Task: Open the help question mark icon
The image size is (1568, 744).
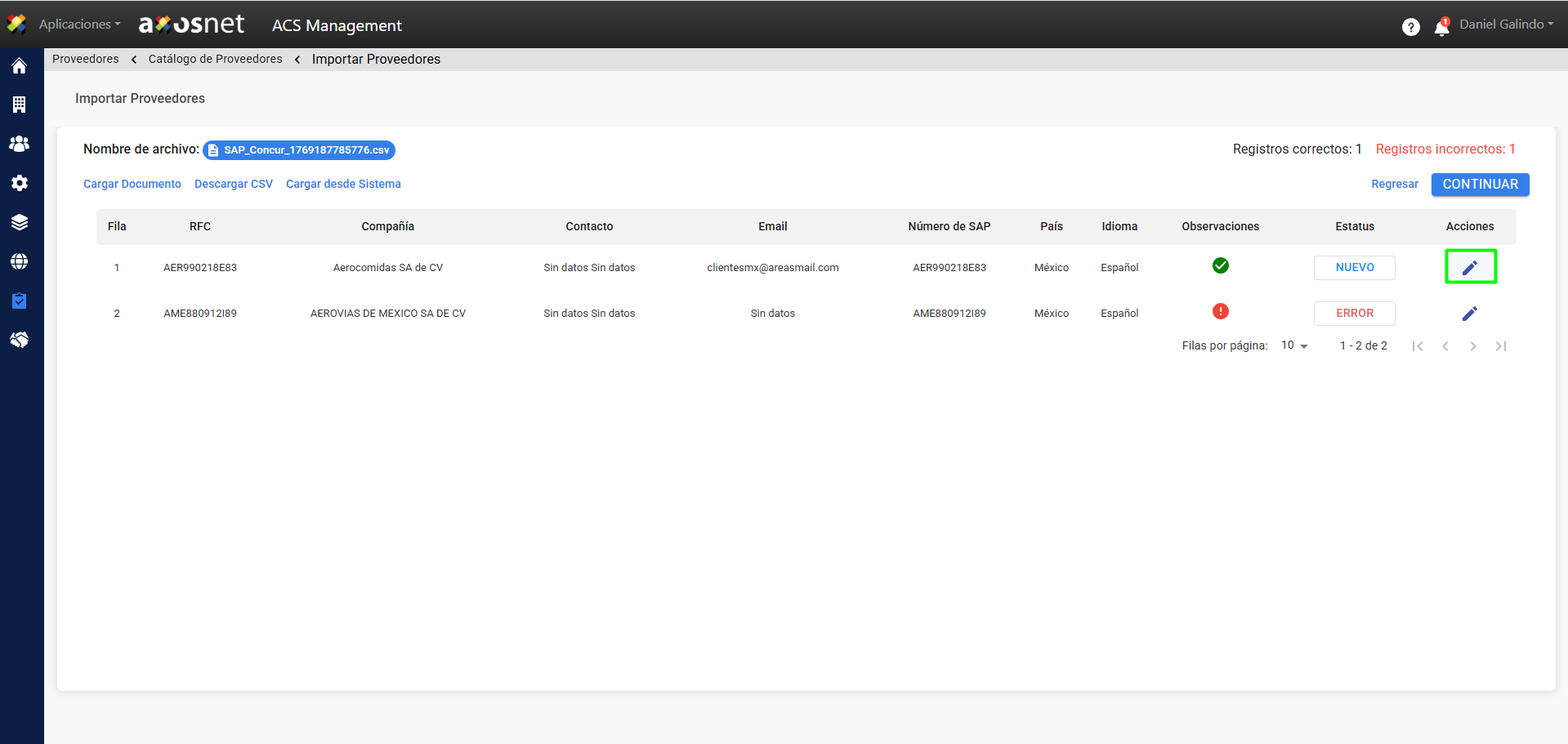Action: (x=1410, y=27)
